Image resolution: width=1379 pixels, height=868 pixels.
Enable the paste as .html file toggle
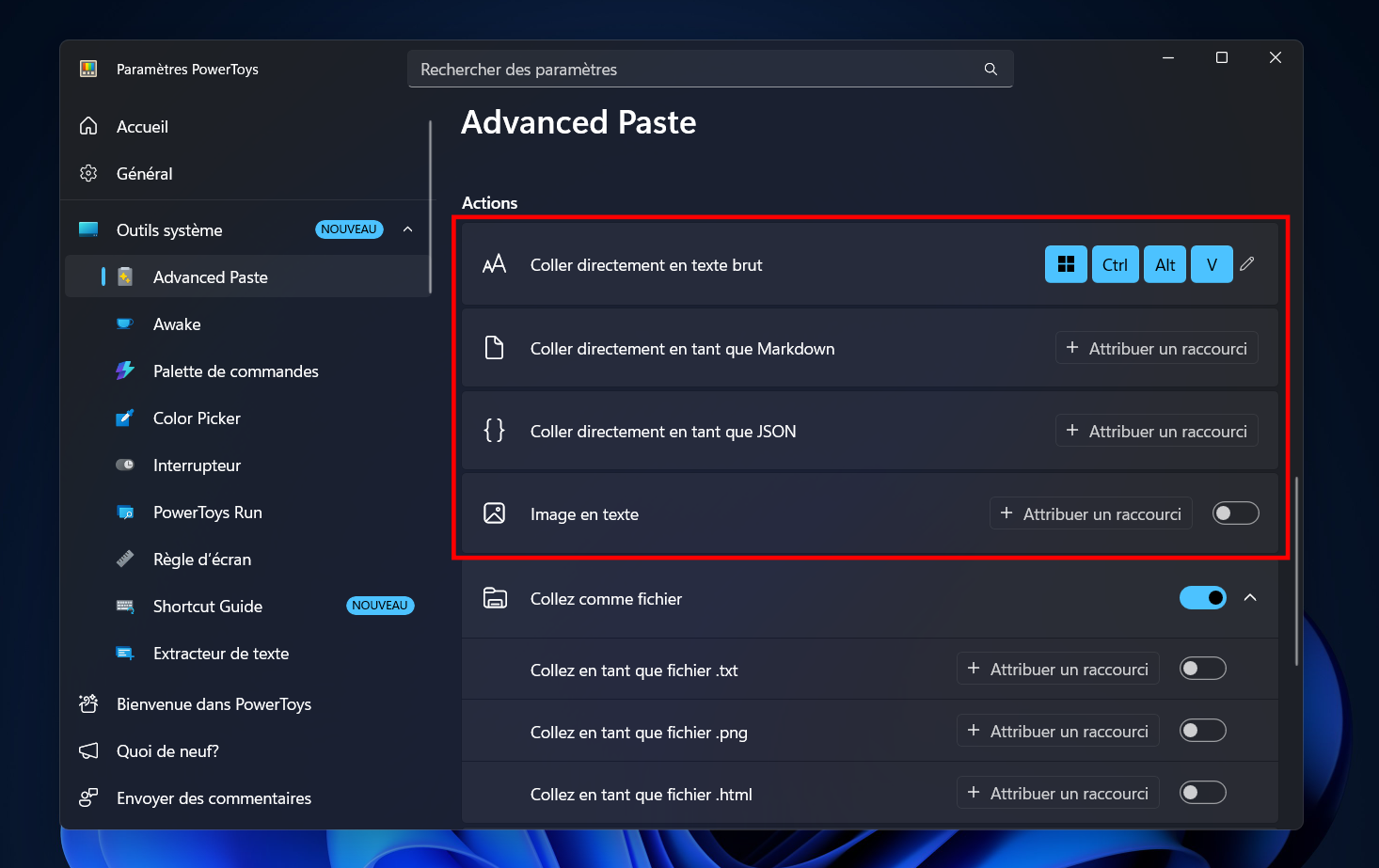[x=1203, y=793]
